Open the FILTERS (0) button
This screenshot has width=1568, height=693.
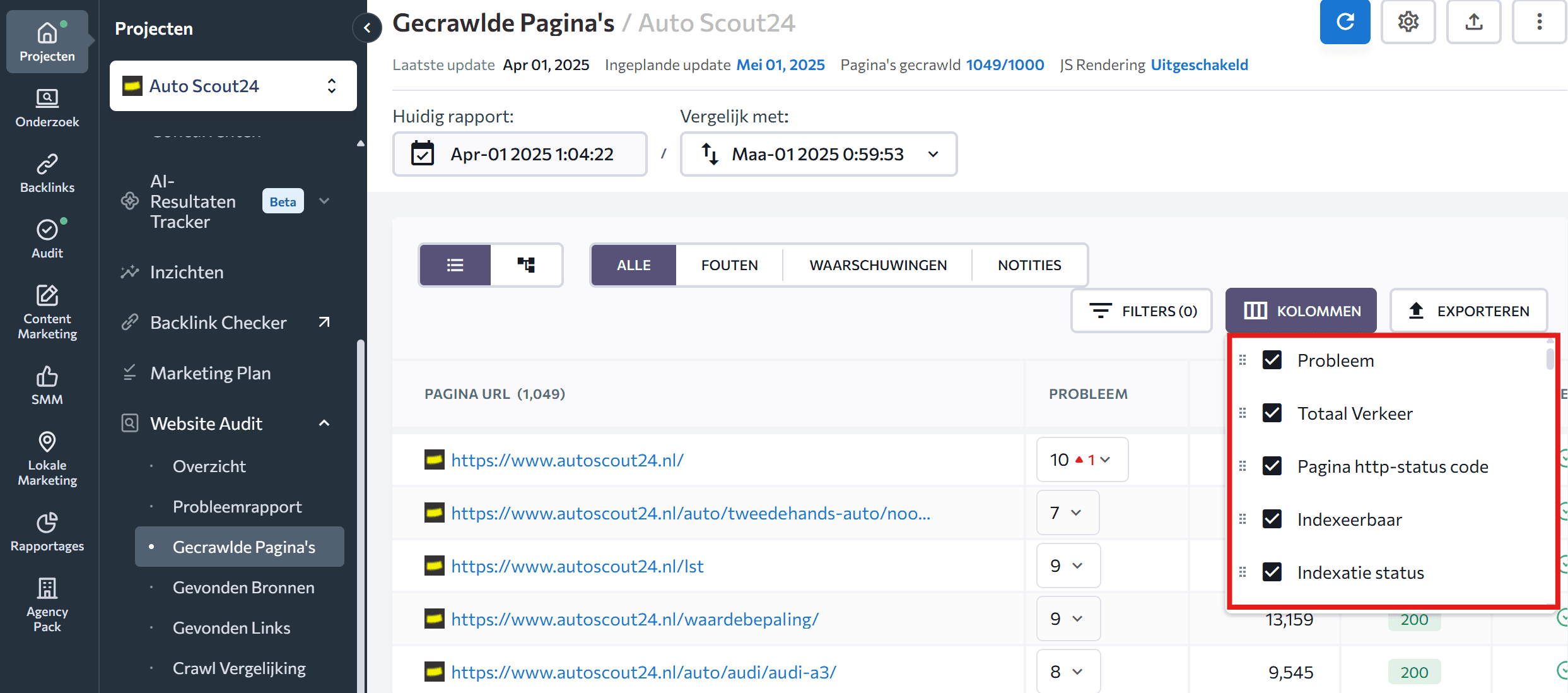click(1142, 311)
